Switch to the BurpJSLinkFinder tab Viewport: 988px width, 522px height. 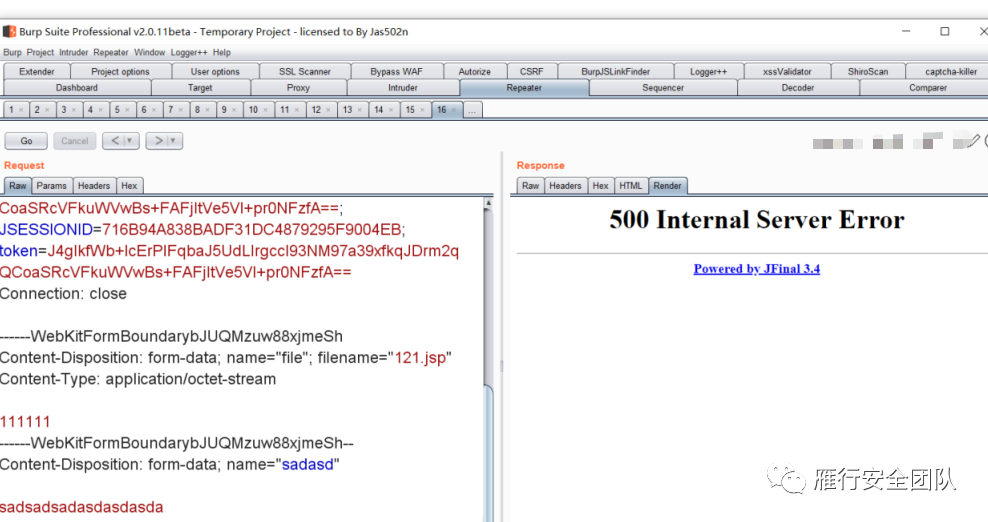click(615, 71)
